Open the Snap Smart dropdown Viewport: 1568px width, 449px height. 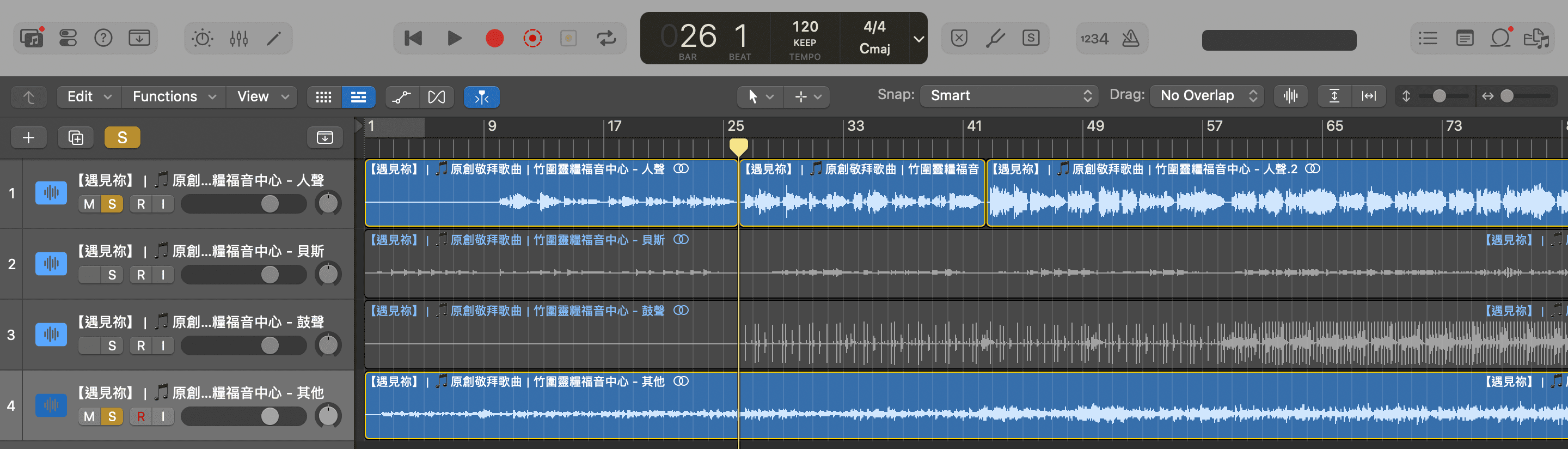point(1009,96)
